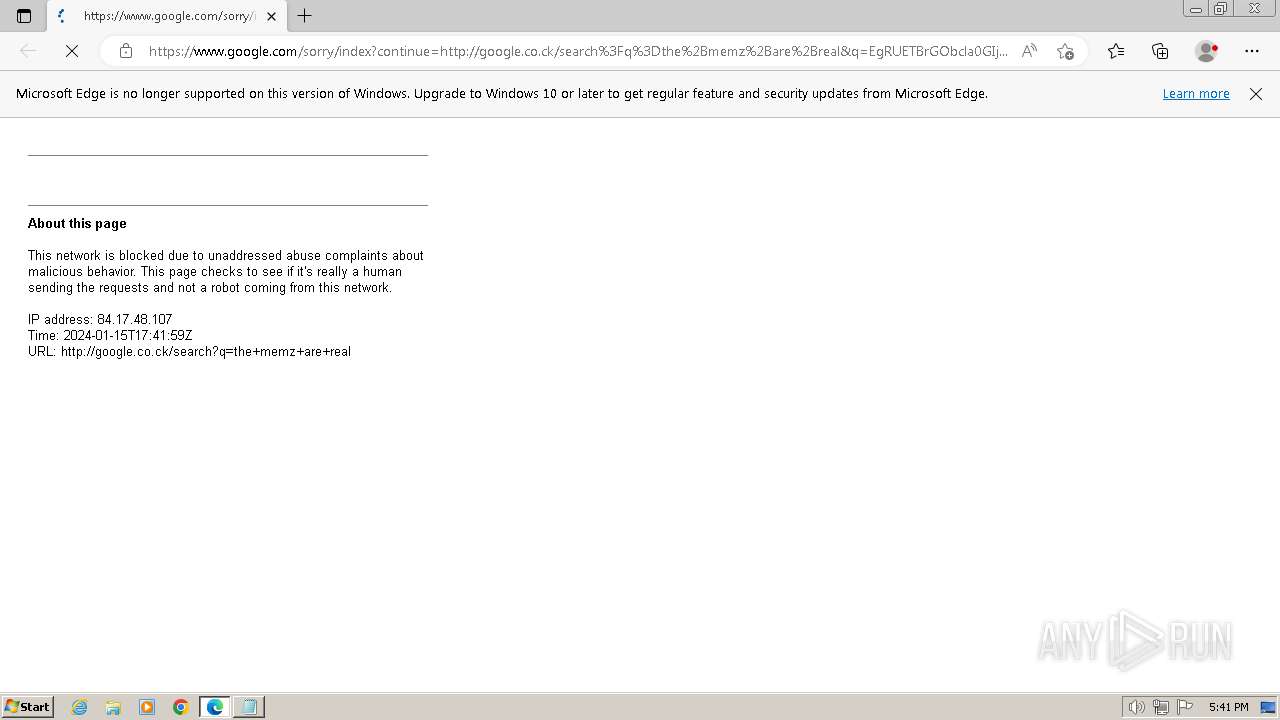1280x720 pixels.
Task: Open Read aloud icon in address bar
Action: 1029,51
